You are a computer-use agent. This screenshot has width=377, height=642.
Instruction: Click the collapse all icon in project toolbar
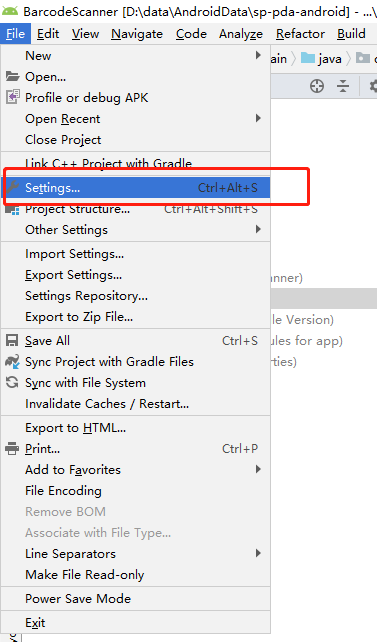coord(343,86)
